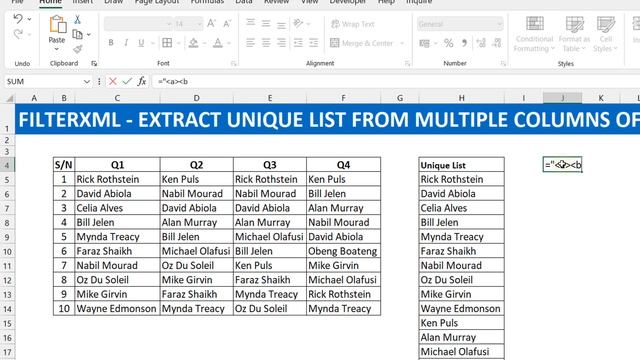640x360 pixels.
Task: Apply Comma Style
Action: [x=464, y=43]
